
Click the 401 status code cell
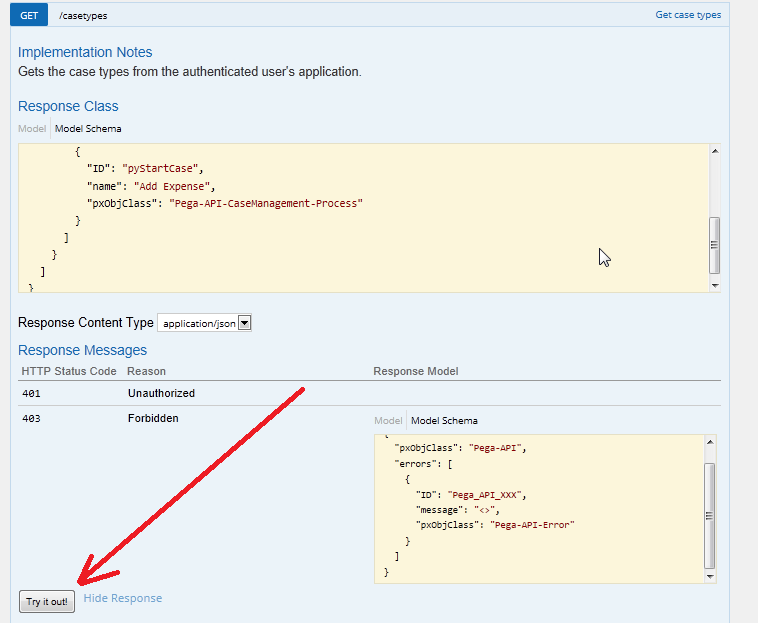(x=31, y=393)
